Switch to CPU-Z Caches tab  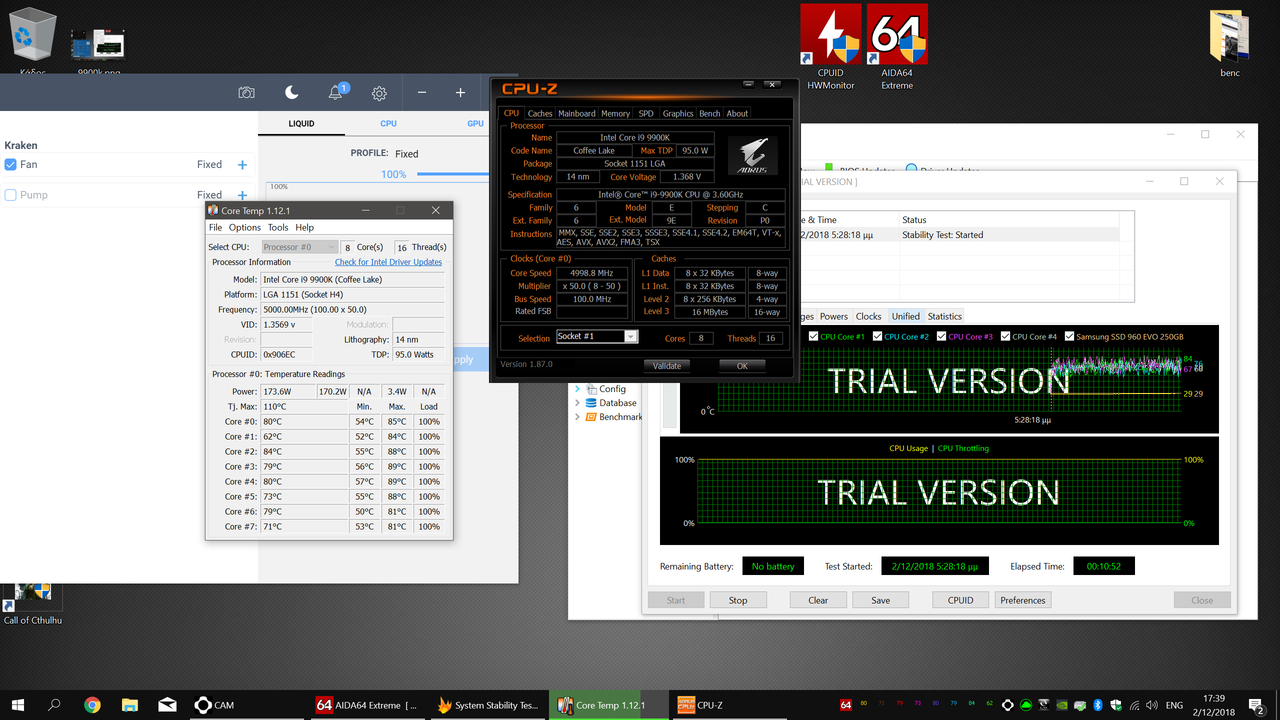tap(540, 113)
